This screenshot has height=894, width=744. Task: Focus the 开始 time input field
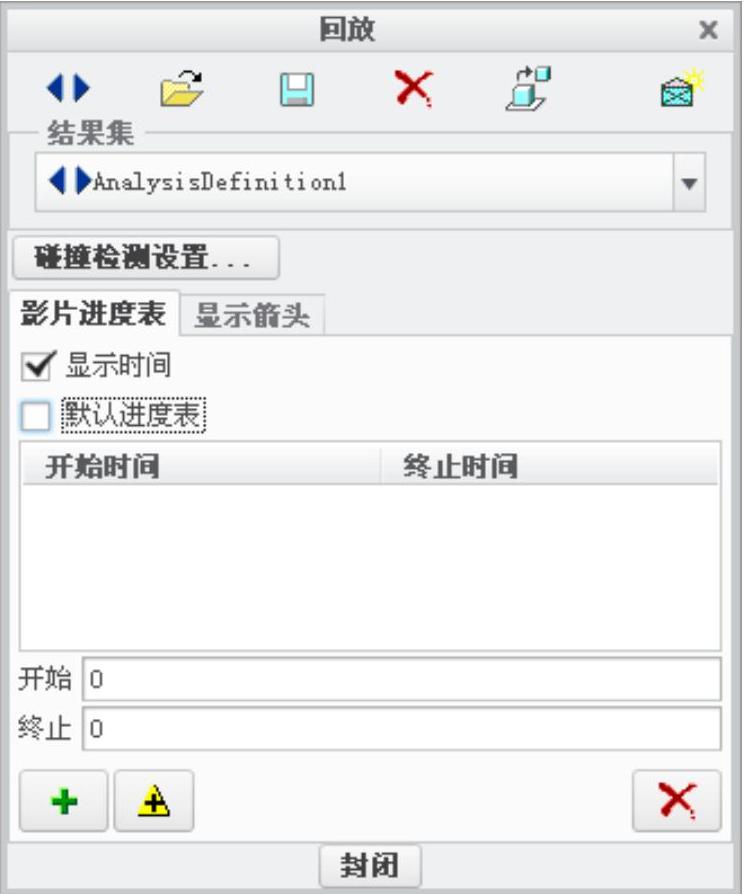[402, 679]
